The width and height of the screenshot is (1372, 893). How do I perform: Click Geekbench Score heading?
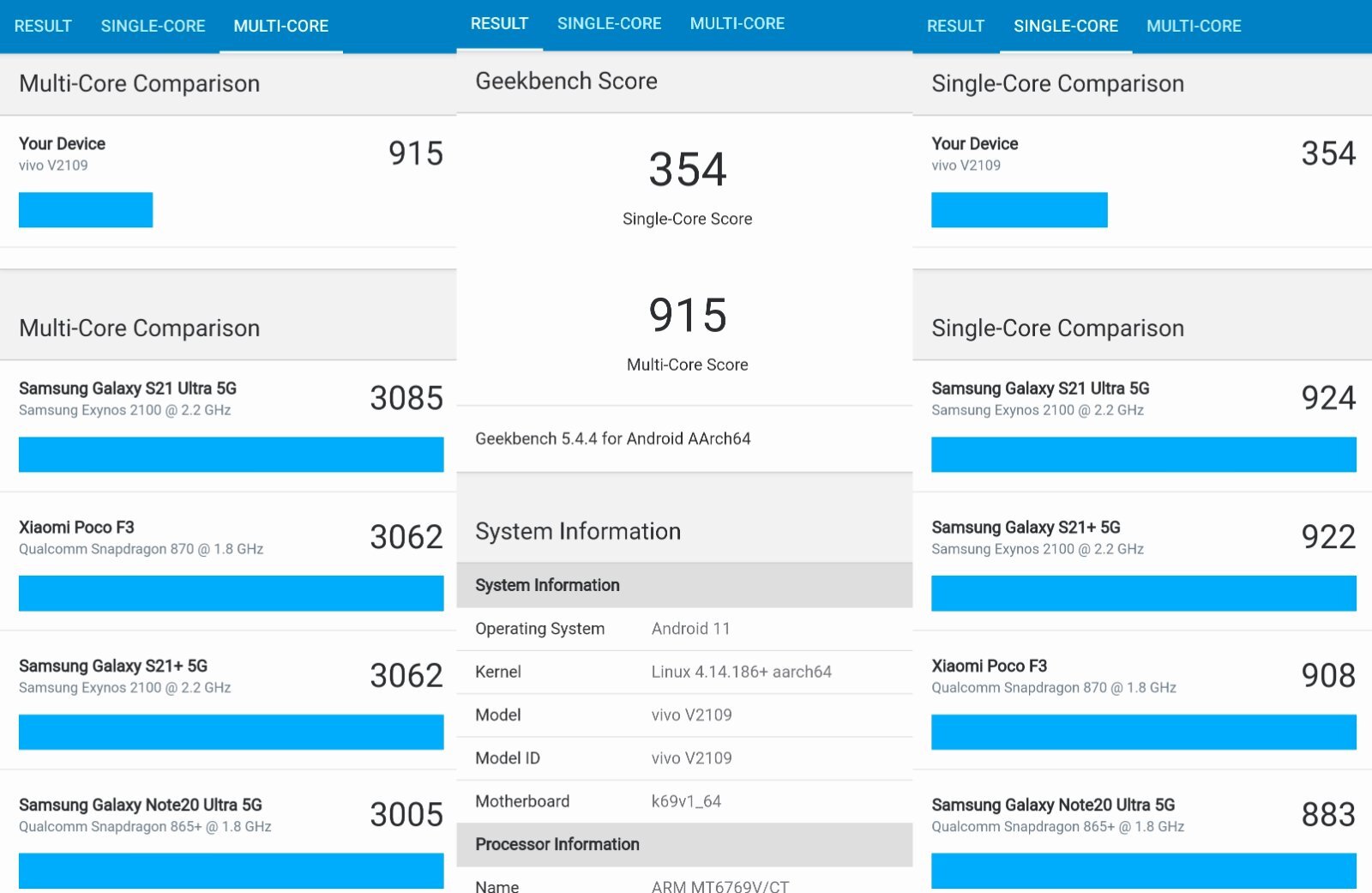(x=566, y=81)
